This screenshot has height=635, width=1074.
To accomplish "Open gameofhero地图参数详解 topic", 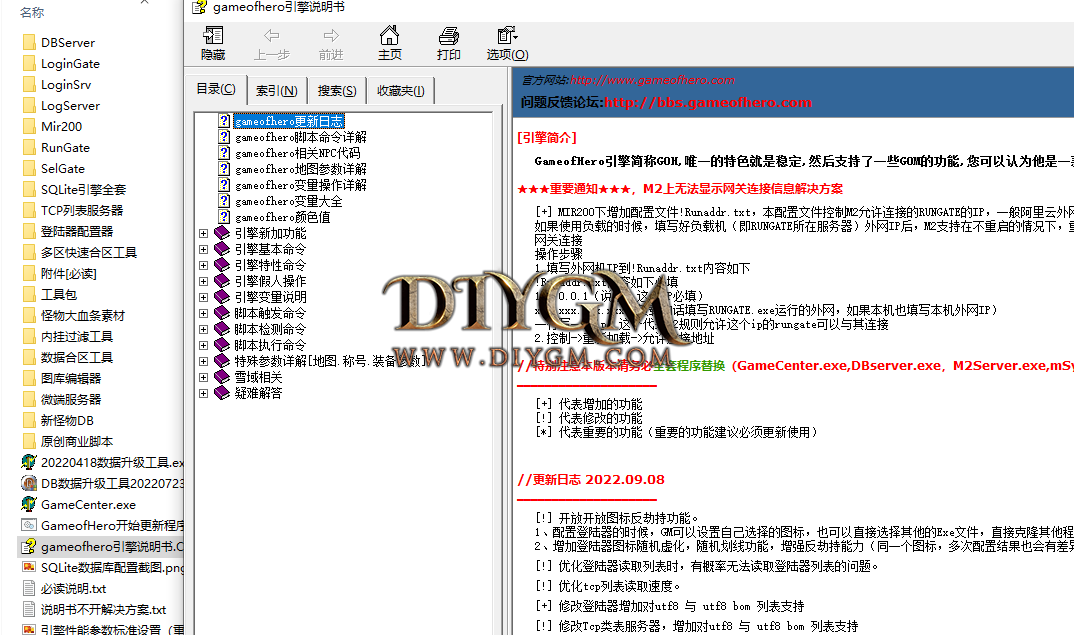I will (301, 169).
